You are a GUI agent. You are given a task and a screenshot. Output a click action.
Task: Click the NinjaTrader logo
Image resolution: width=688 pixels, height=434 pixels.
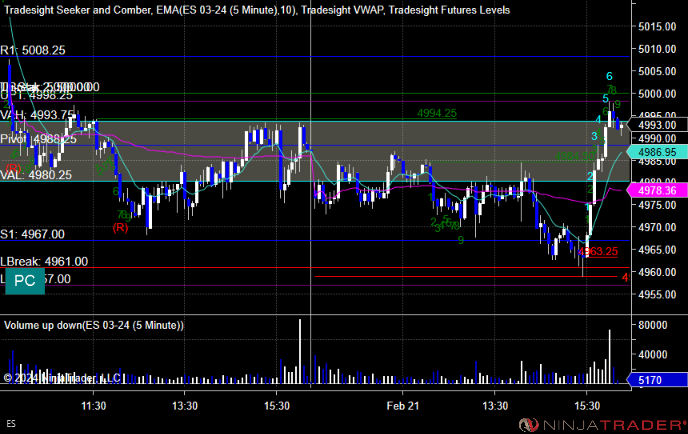pos(603,425)
